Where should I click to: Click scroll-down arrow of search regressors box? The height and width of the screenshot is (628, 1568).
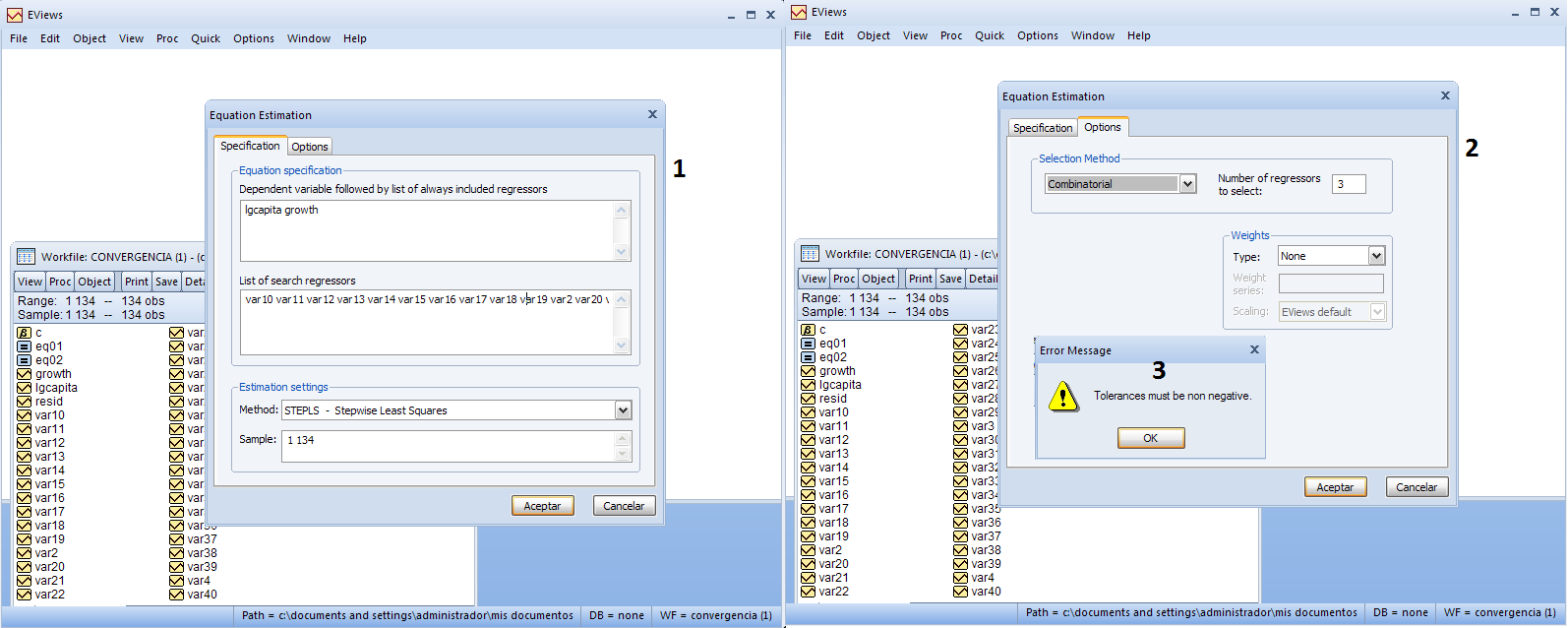pyautogui.click(x=621, y=345)
